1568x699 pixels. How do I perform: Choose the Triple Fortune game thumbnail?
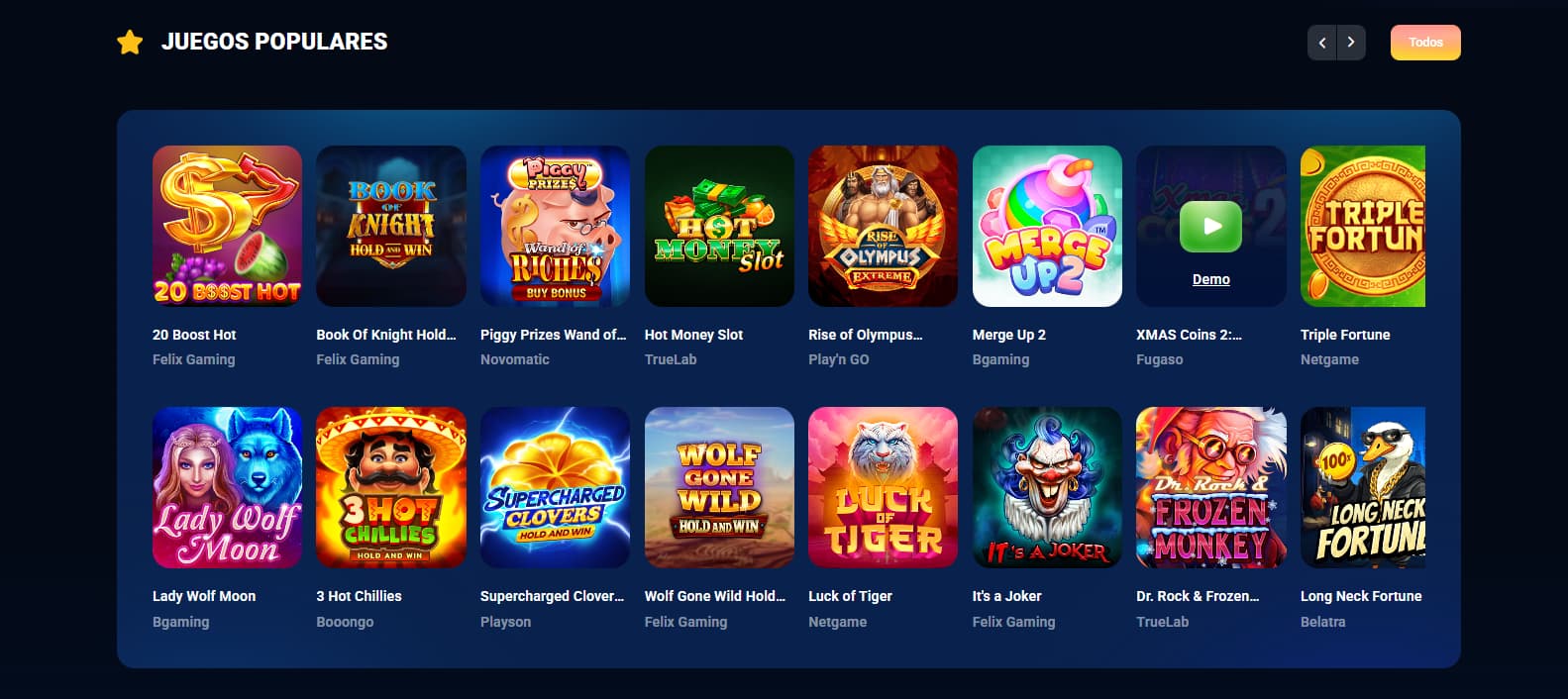tap(1363, 226)
